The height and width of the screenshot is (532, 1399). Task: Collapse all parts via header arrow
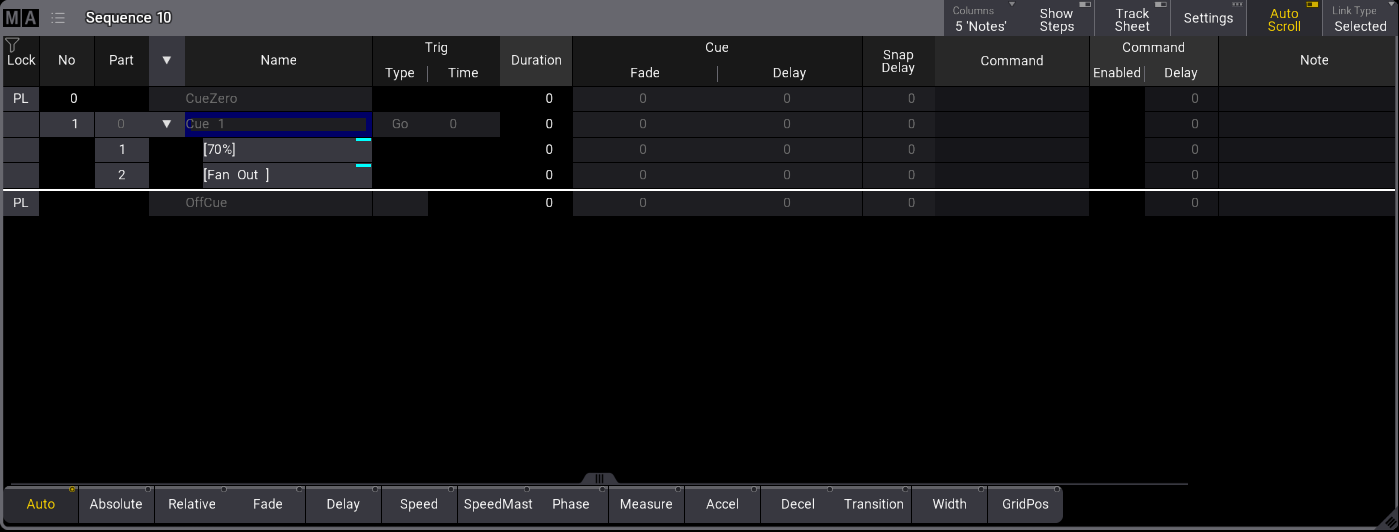coord(167,60)
